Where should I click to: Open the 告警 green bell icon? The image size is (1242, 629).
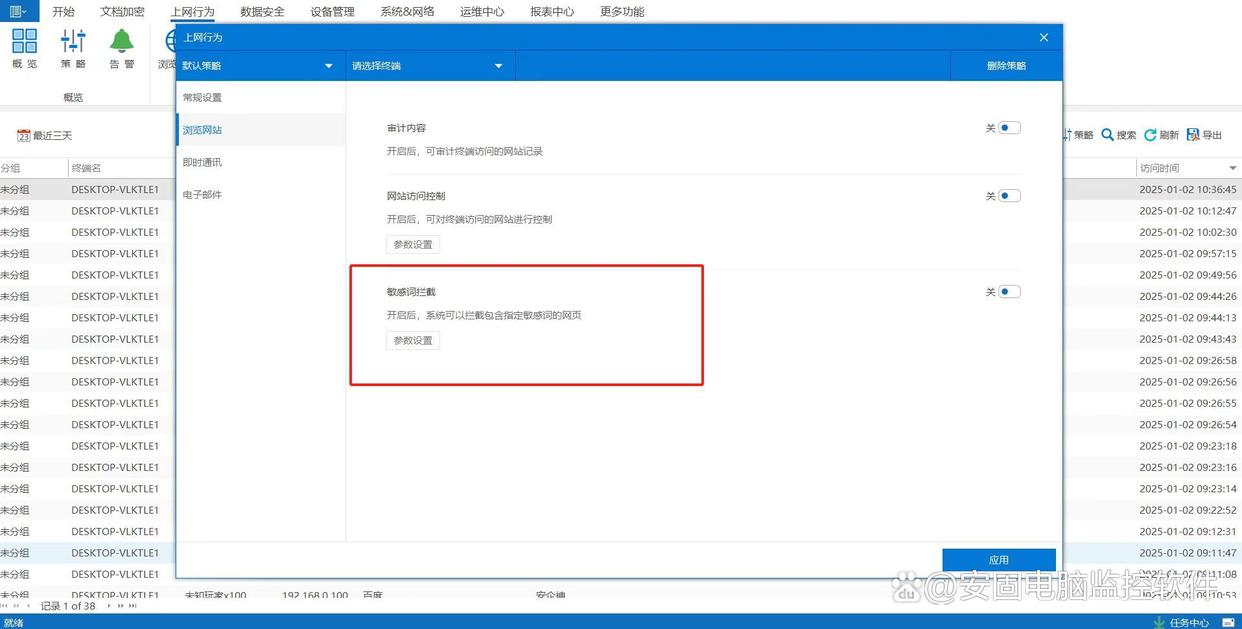122,41
